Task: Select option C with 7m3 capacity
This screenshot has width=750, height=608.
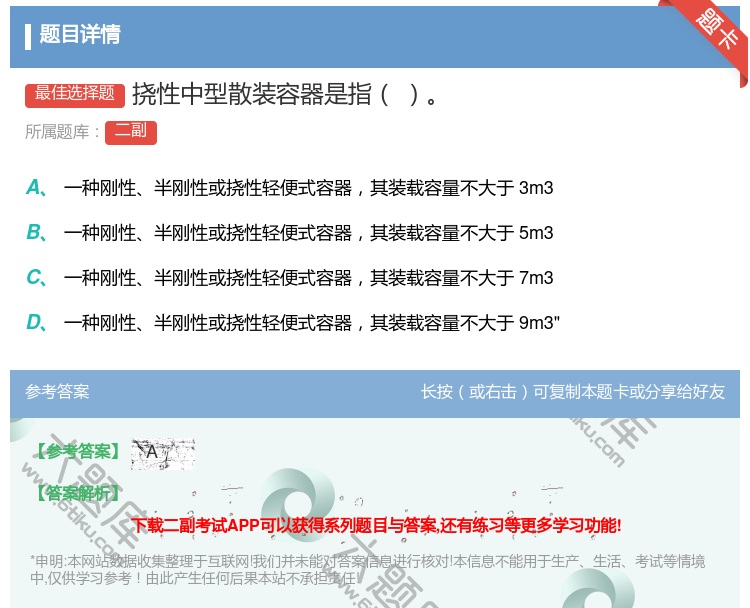Action: [289, 278]
